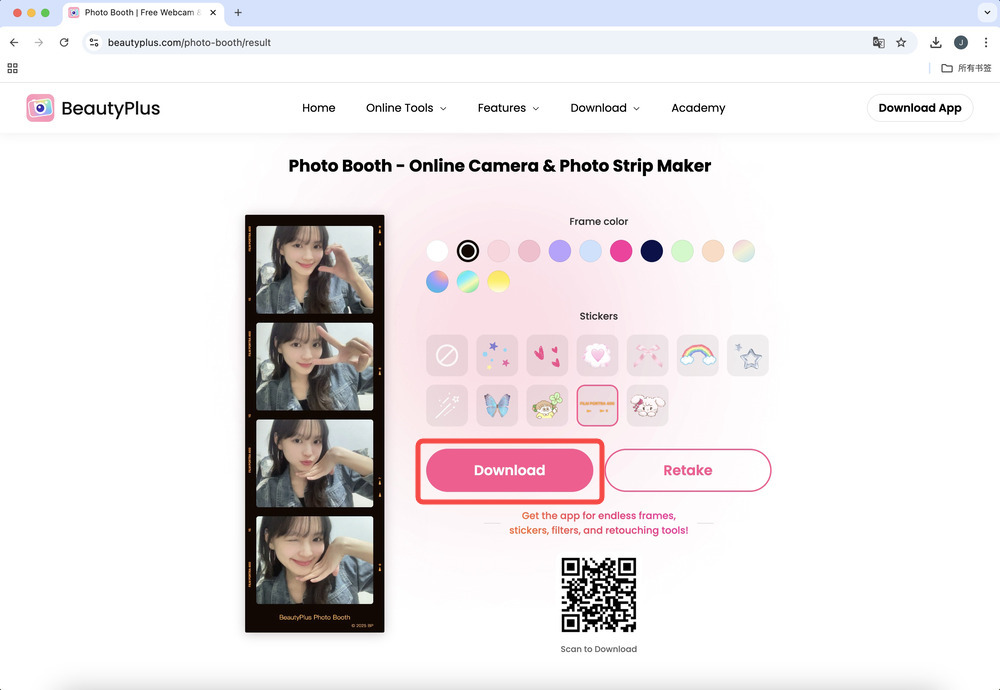The width and height of the screenshot is (1000, 690).
Task: Select the no-sticker option to remove stickers
Action: coord(447,355)
